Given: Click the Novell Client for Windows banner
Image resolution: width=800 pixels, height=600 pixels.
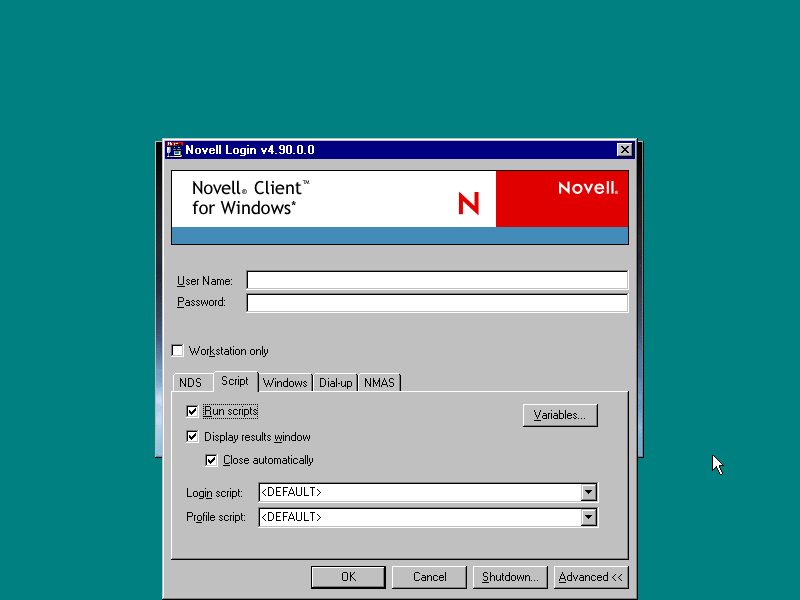Looking at the screenshot, I should pyautogui.click(x=400, y=208).
